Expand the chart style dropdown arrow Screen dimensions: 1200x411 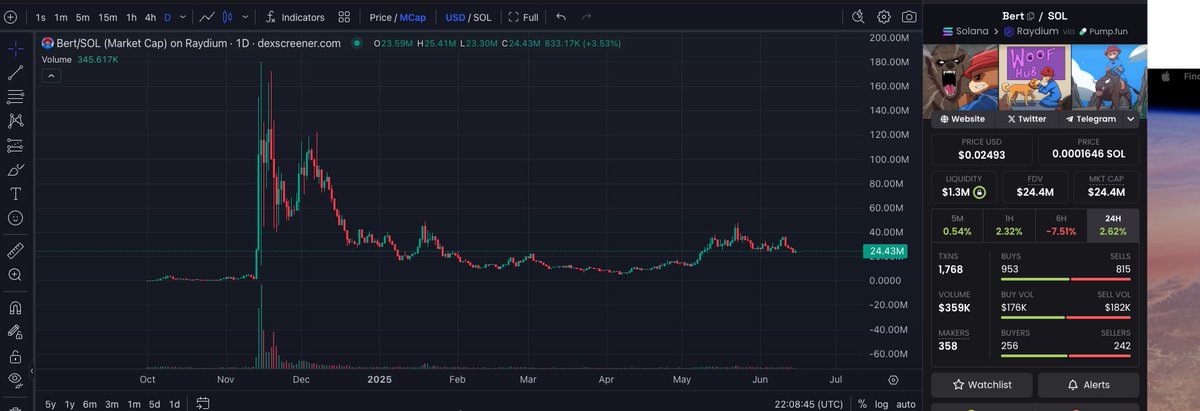click(x=245, y=17)
